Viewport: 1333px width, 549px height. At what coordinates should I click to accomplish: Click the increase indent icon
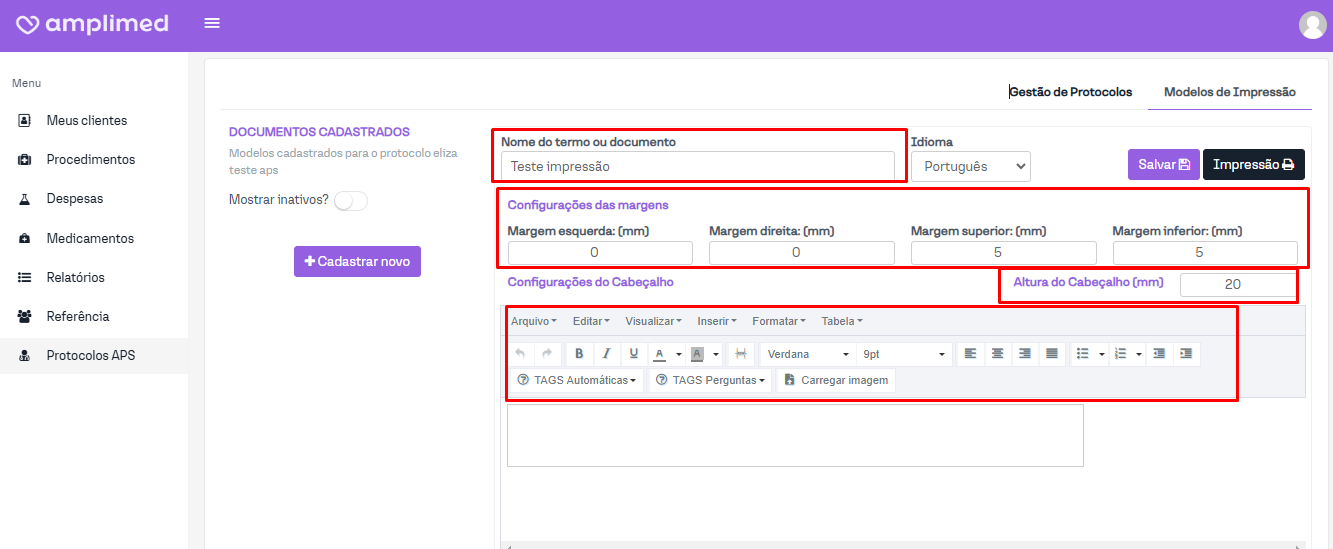click(1186, 354)
